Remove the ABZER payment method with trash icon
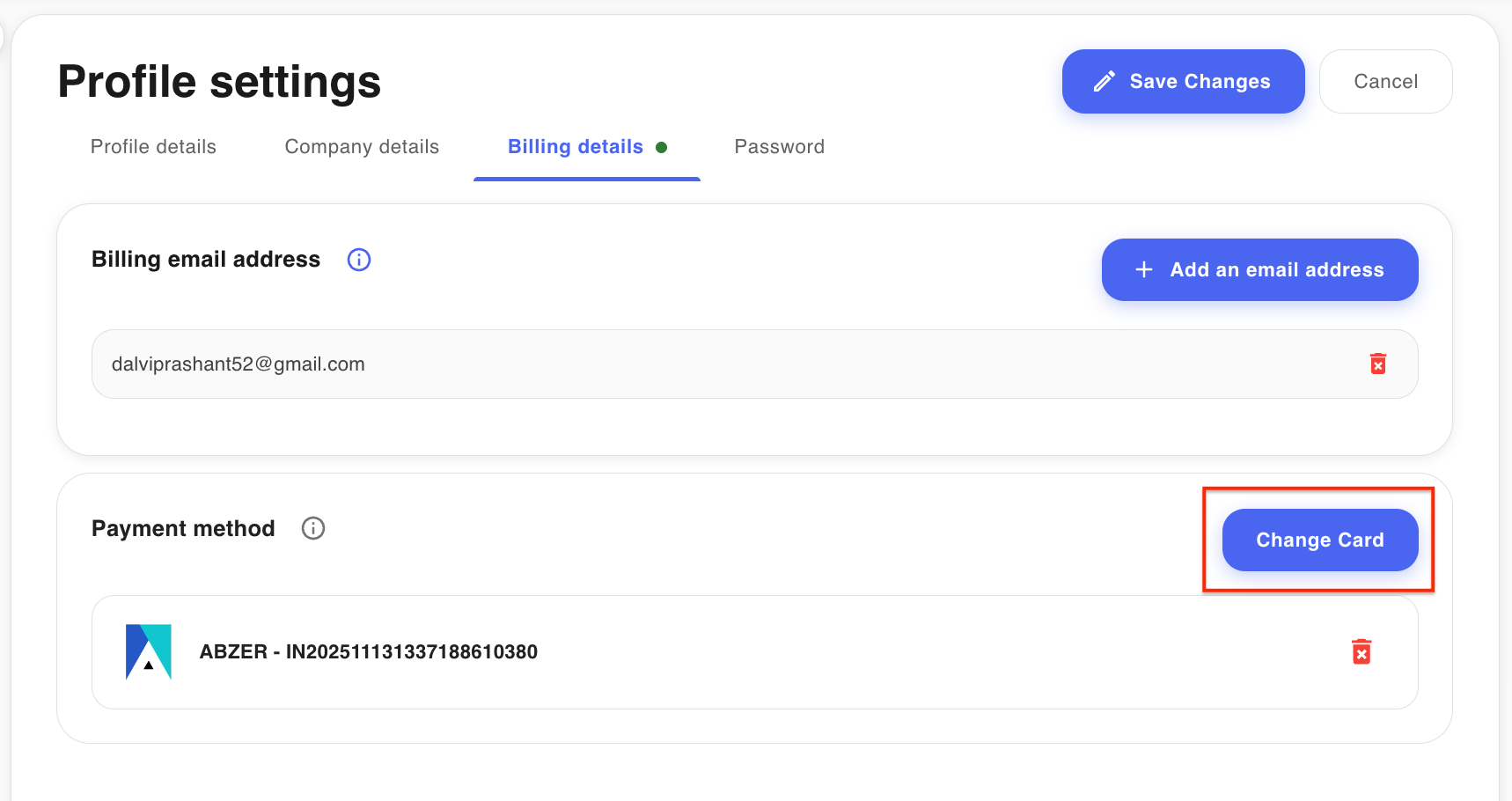This screenshot has width=1512, height=801. coord(1362,651)
